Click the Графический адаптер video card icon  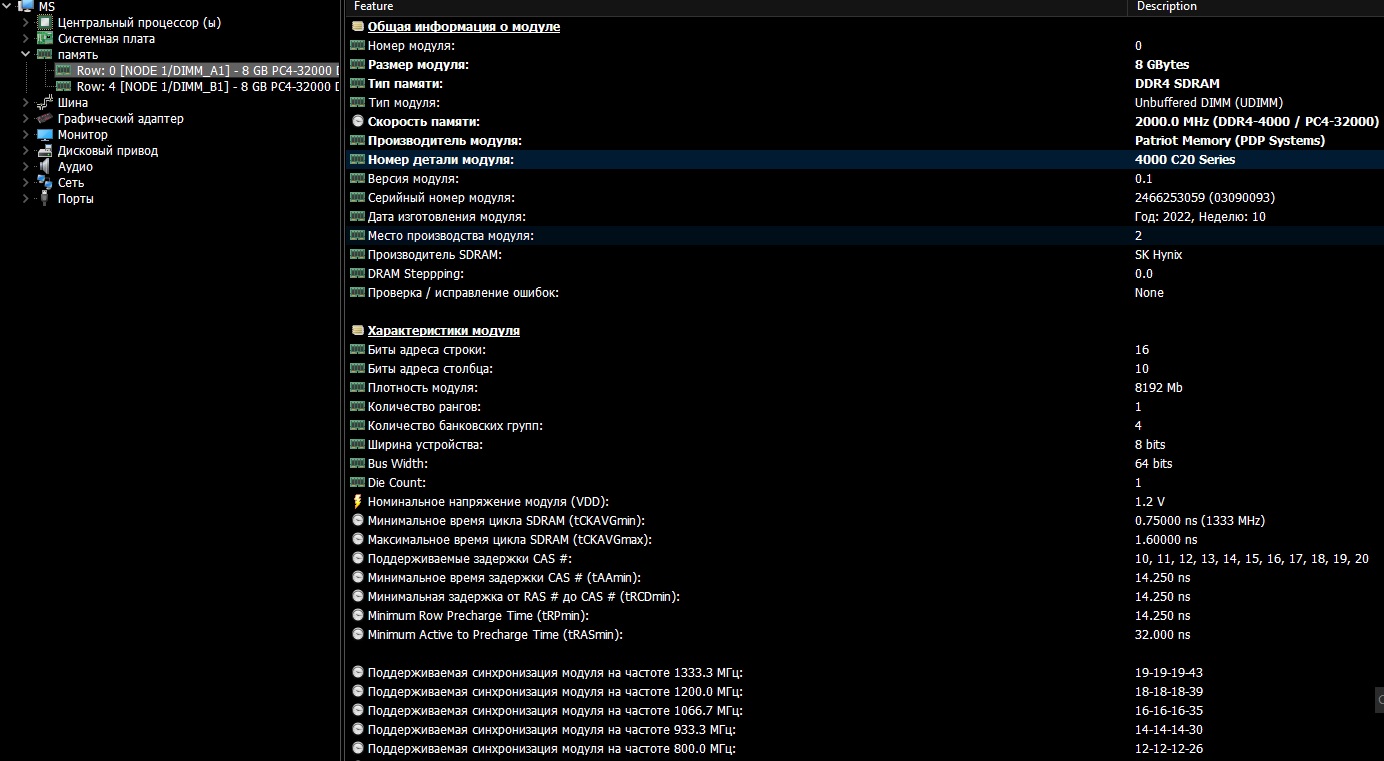(x=45, y=118)
